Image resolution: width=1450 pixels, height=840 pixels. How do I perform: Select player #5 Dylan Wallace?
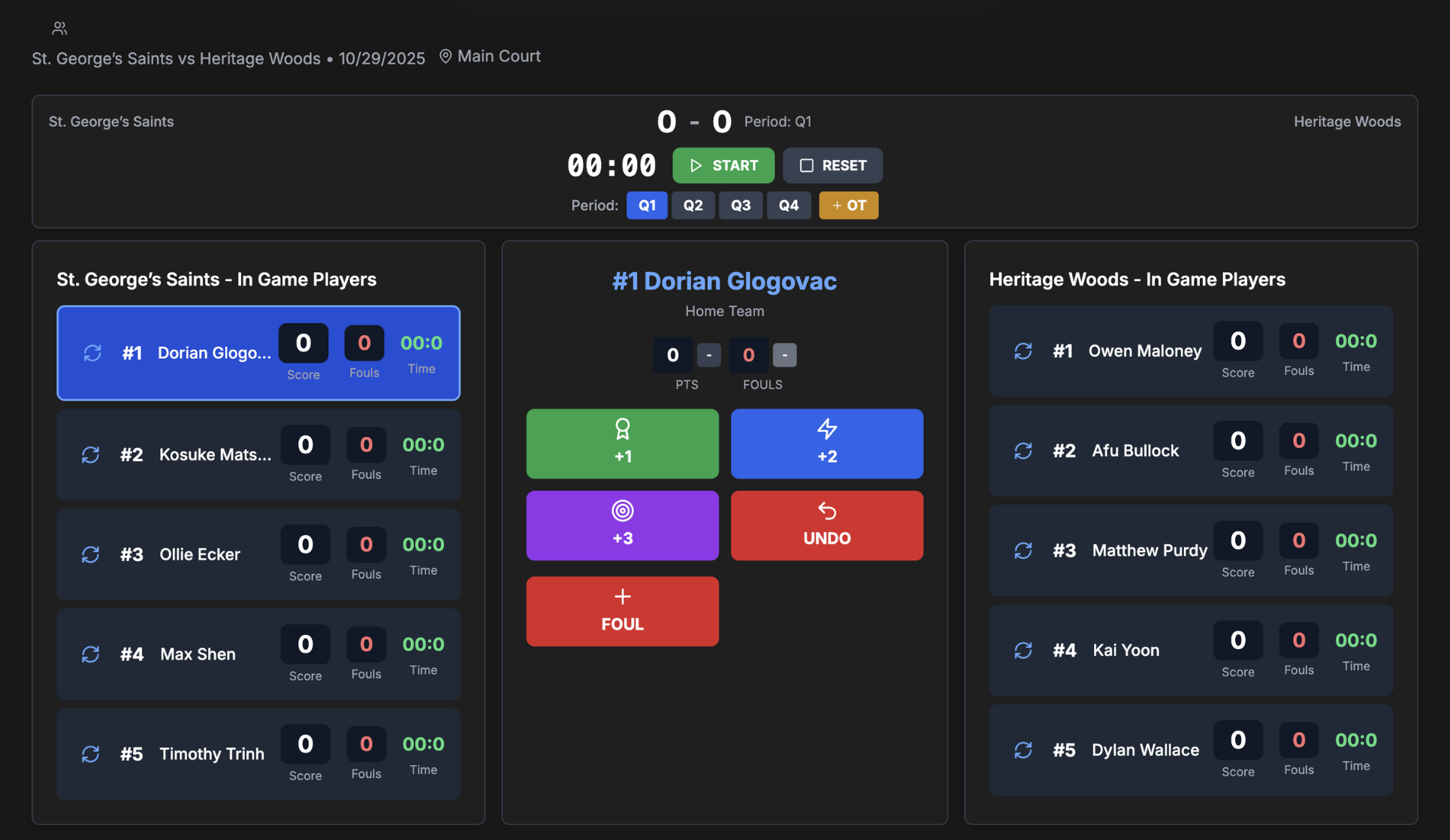pyautogui.click(x=1191, y=750)
